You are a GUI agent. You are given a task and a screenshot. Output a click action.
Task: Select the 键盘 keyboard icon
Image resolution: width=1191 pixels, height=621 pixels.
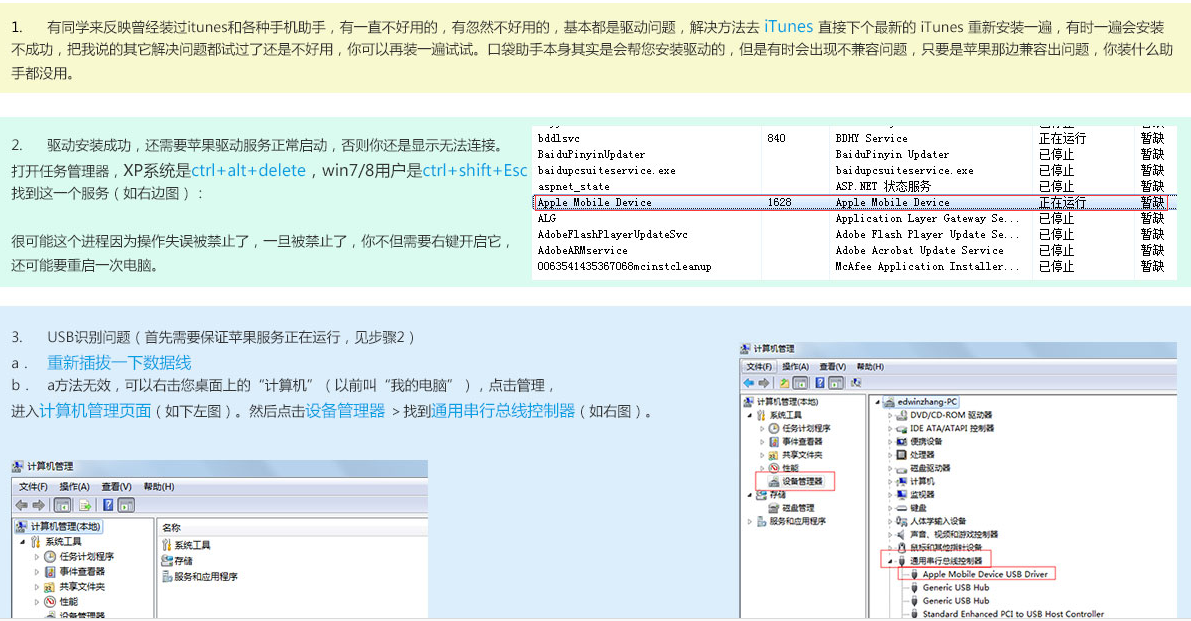901,508
